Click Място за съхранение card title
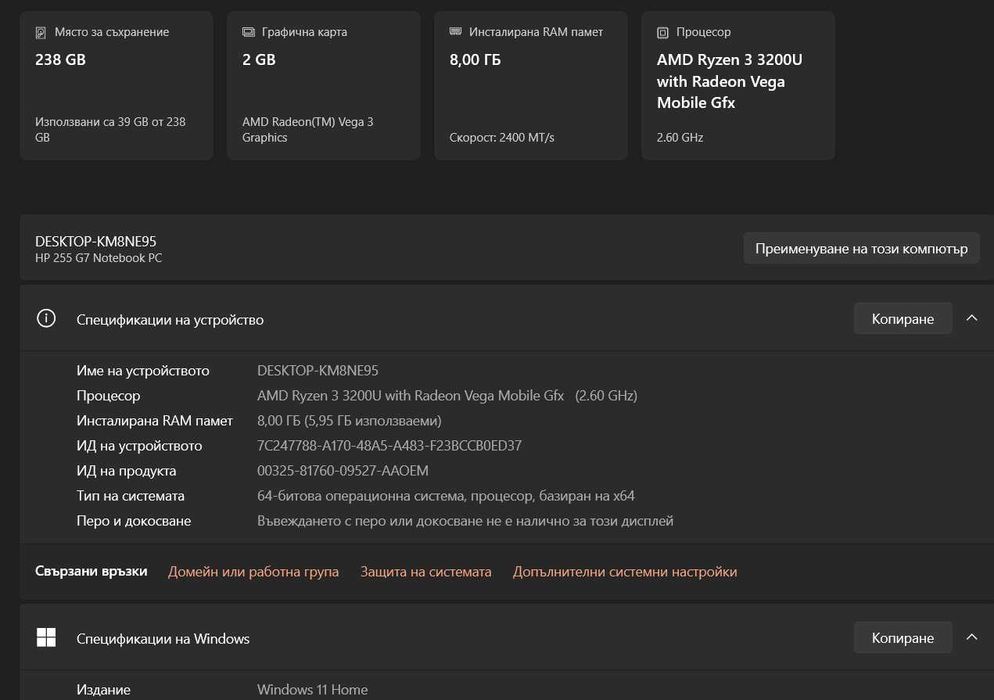 112,32
